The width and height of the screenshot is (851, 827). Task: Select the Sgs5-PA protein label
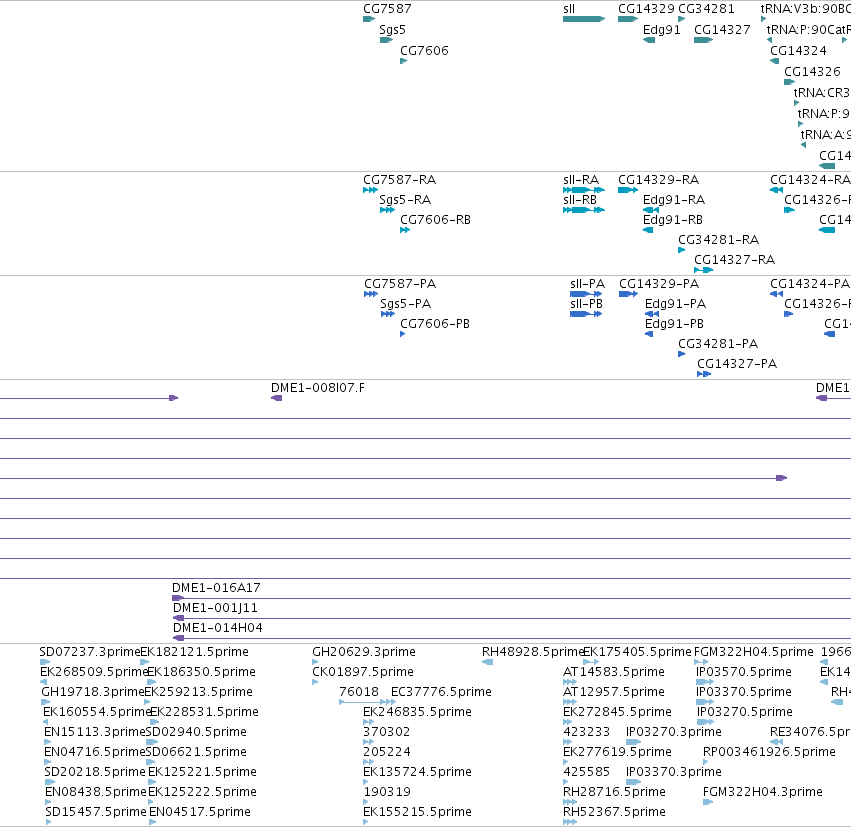pyautogui.click(x=405, y=304)
